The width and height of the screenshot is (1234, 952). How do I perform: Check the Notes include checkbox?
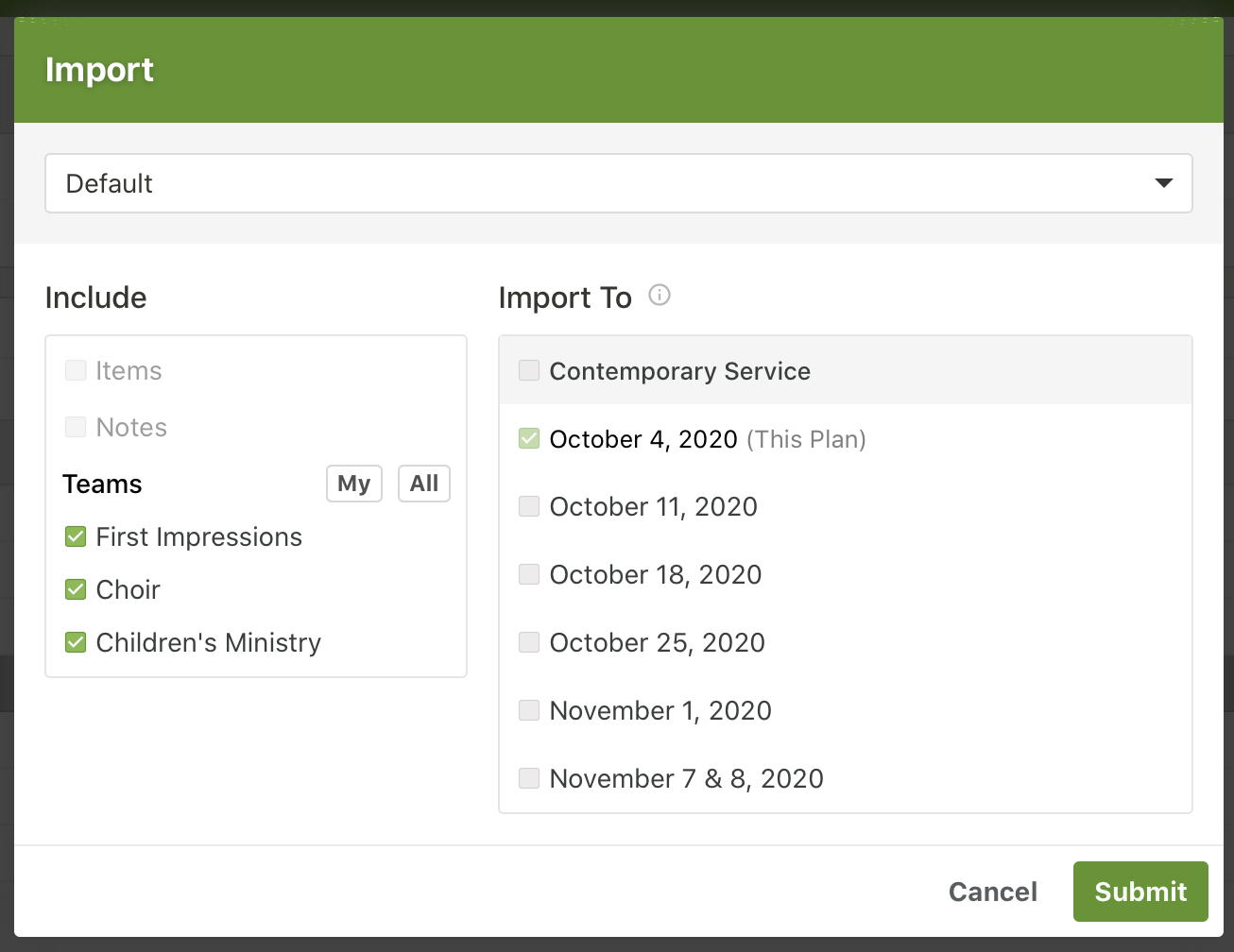point(76,427)
